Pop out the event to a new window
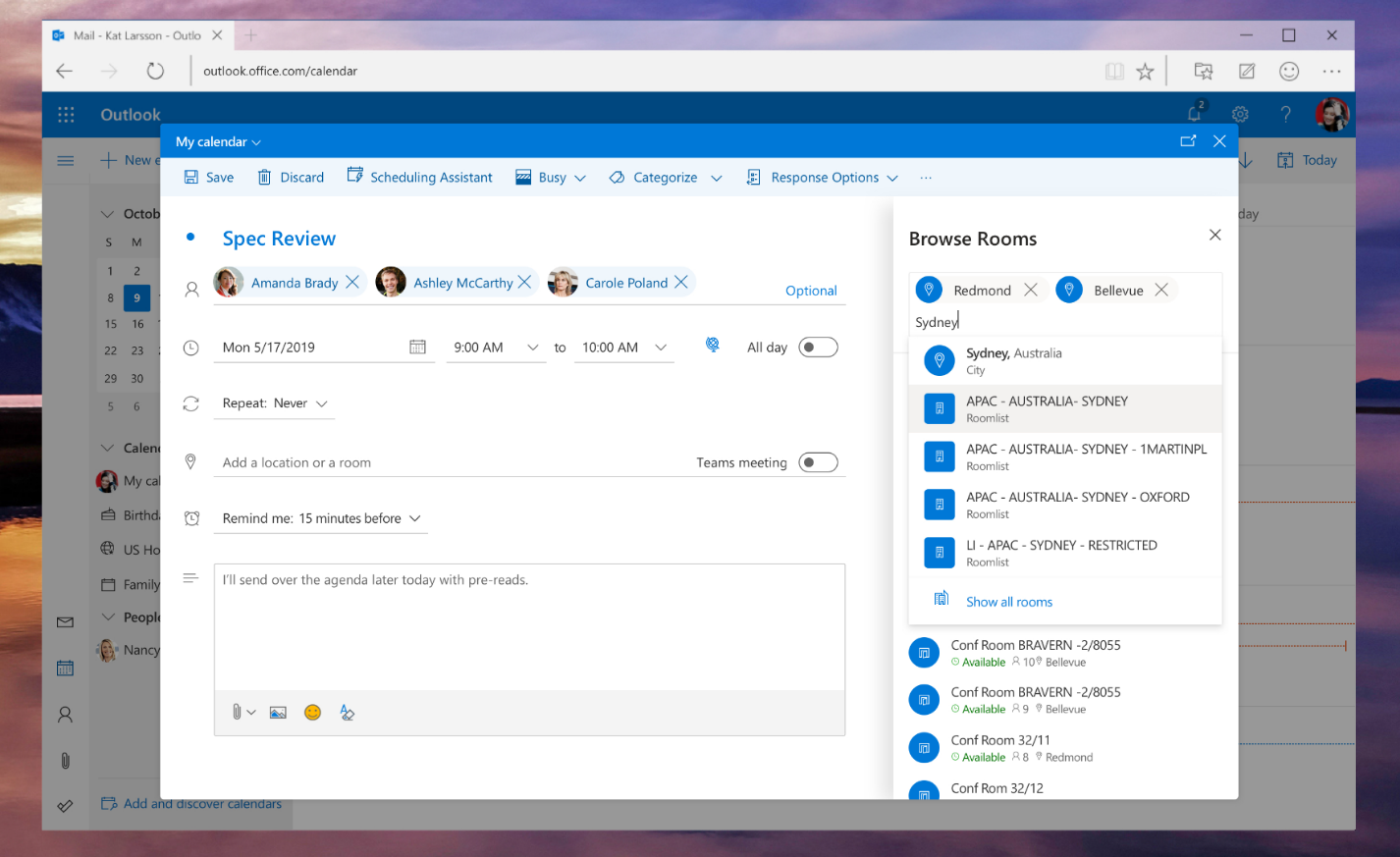The width and height of the screenshot is (1400, 857). tap(1188, 140)
